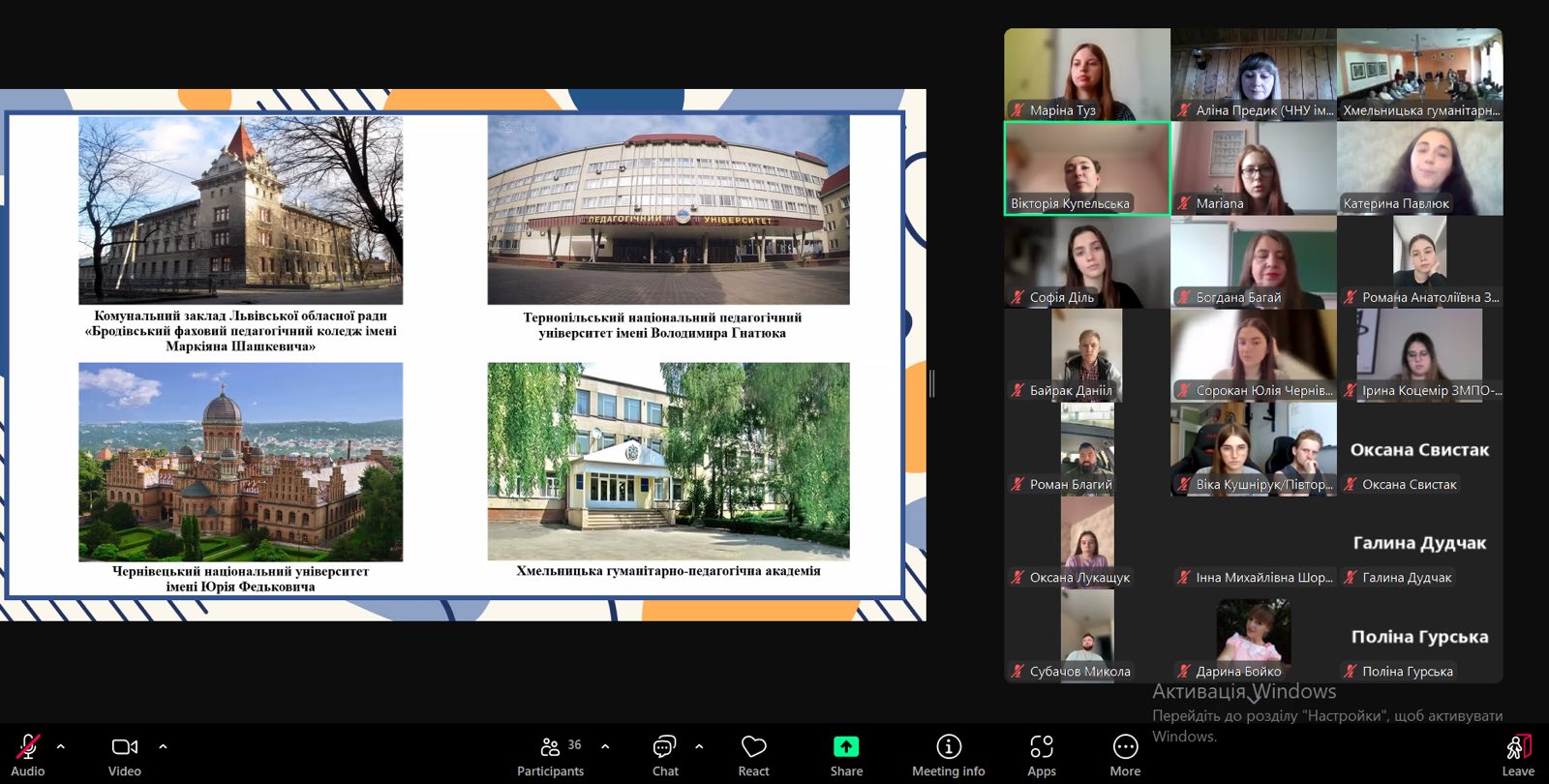Click muted mic icon beside Ірина Коцемір

click(1351, 390)
